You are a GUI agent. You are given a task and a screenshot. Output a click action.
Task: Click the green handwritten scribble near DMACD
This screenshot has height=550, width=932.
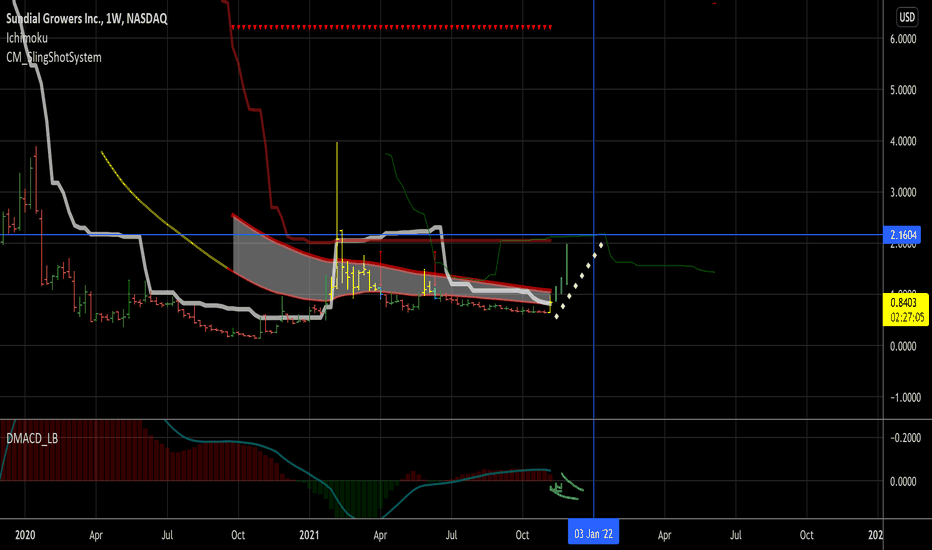(565, 486)
